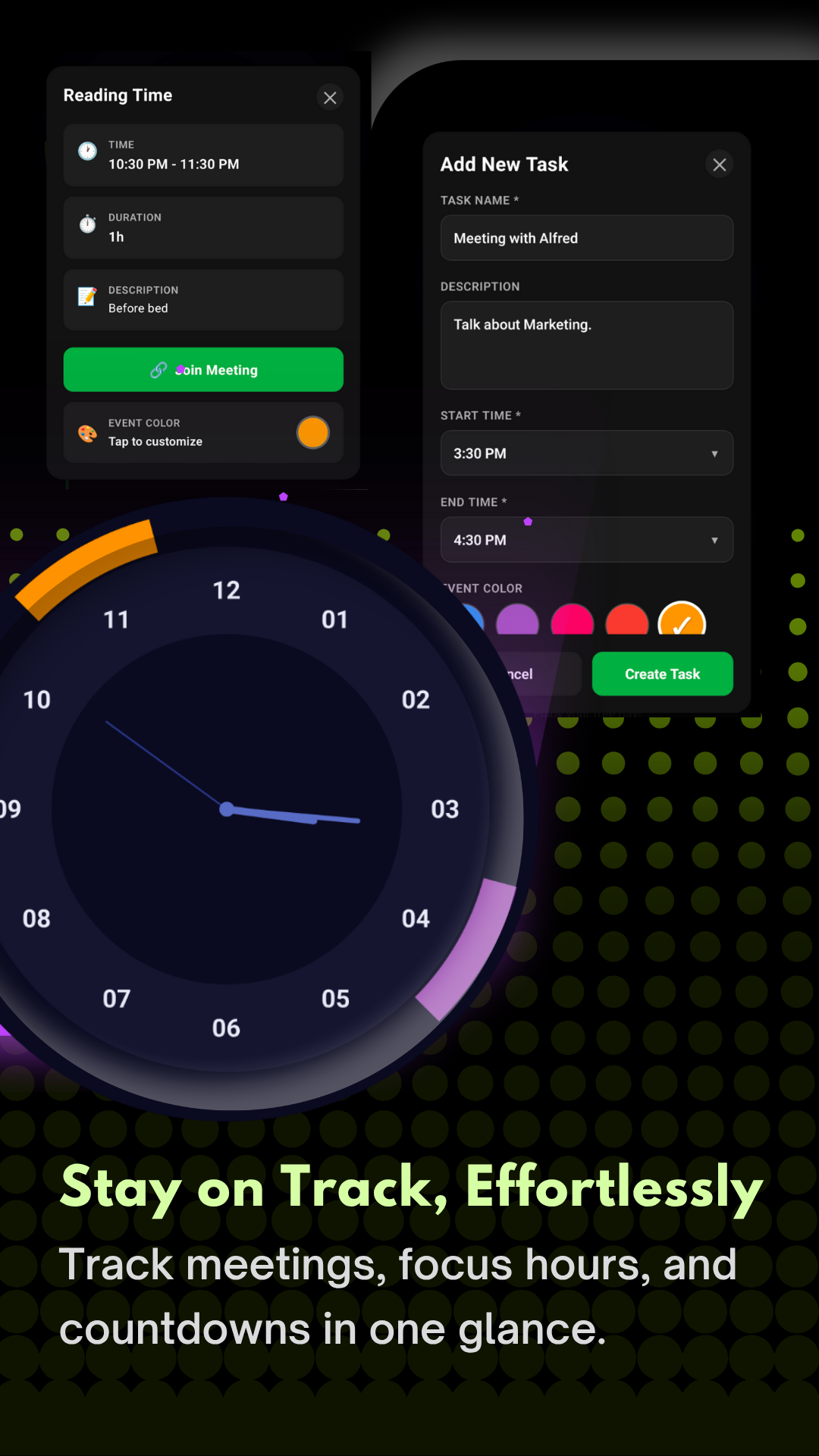This screenshot has width=819, height=1456.
Task: Tap the Join Meeting button
Action: tap(203, 370)
